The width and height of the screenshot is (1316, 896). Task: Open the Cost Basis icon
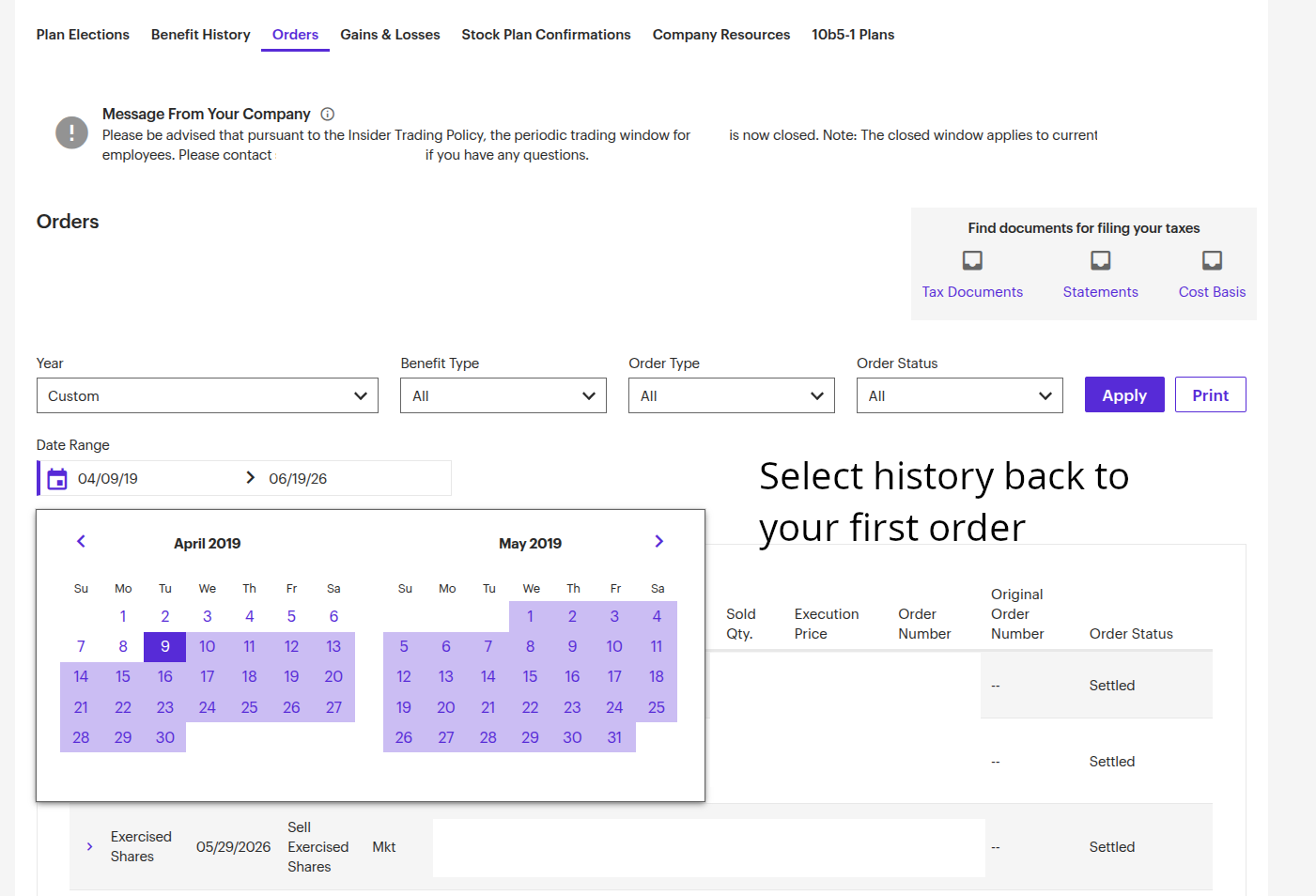click(1212, 260)
